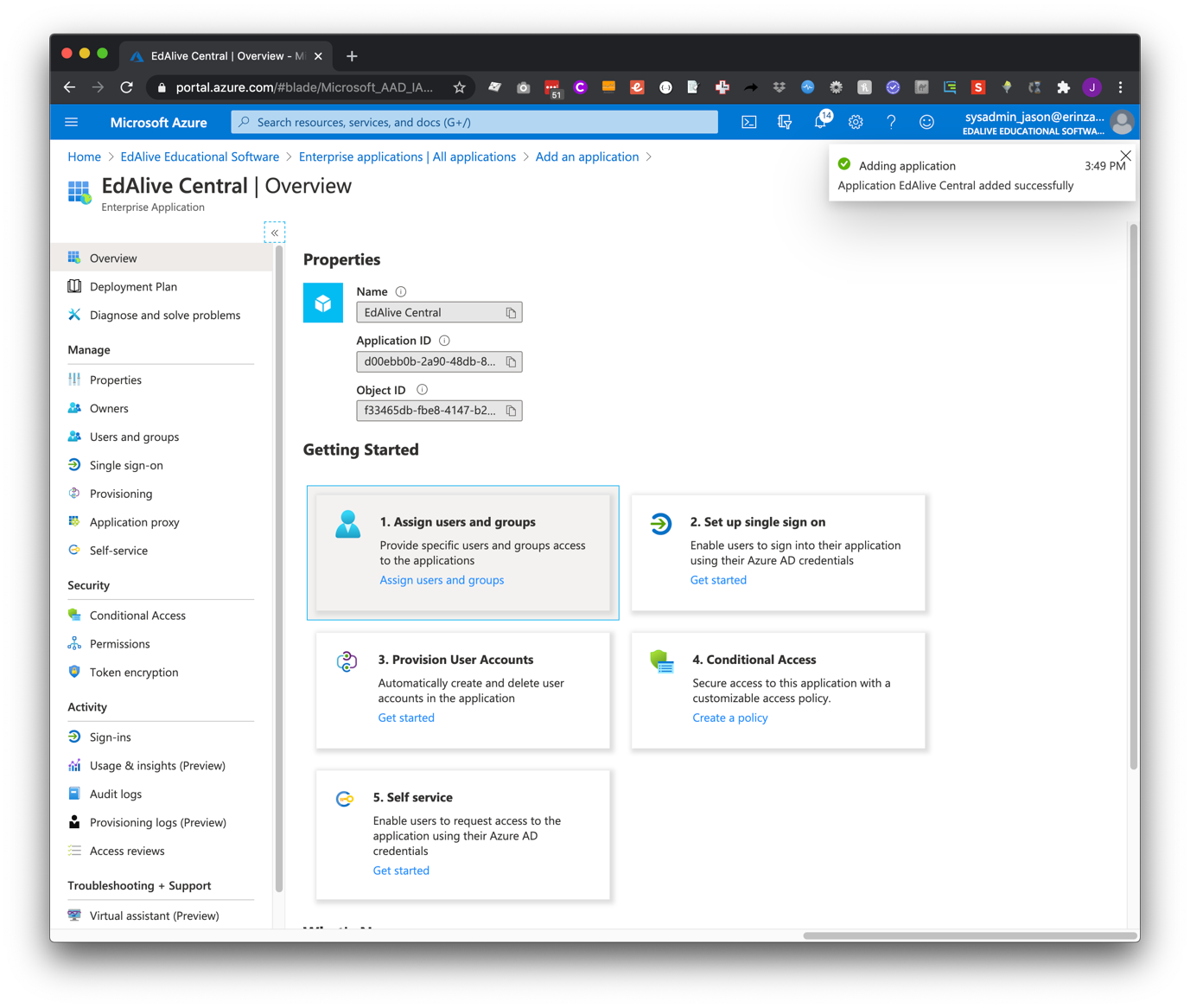This screenshot has height=1008, width=1190.
Task: Open the sysadmin_jason account menu avatar
Action: 1122,122
